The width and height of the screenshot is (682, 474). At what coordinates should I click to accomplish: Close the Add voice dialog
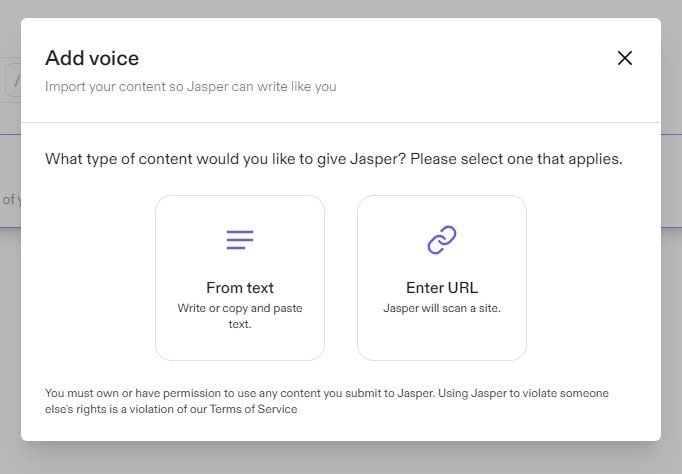(625, 58)
